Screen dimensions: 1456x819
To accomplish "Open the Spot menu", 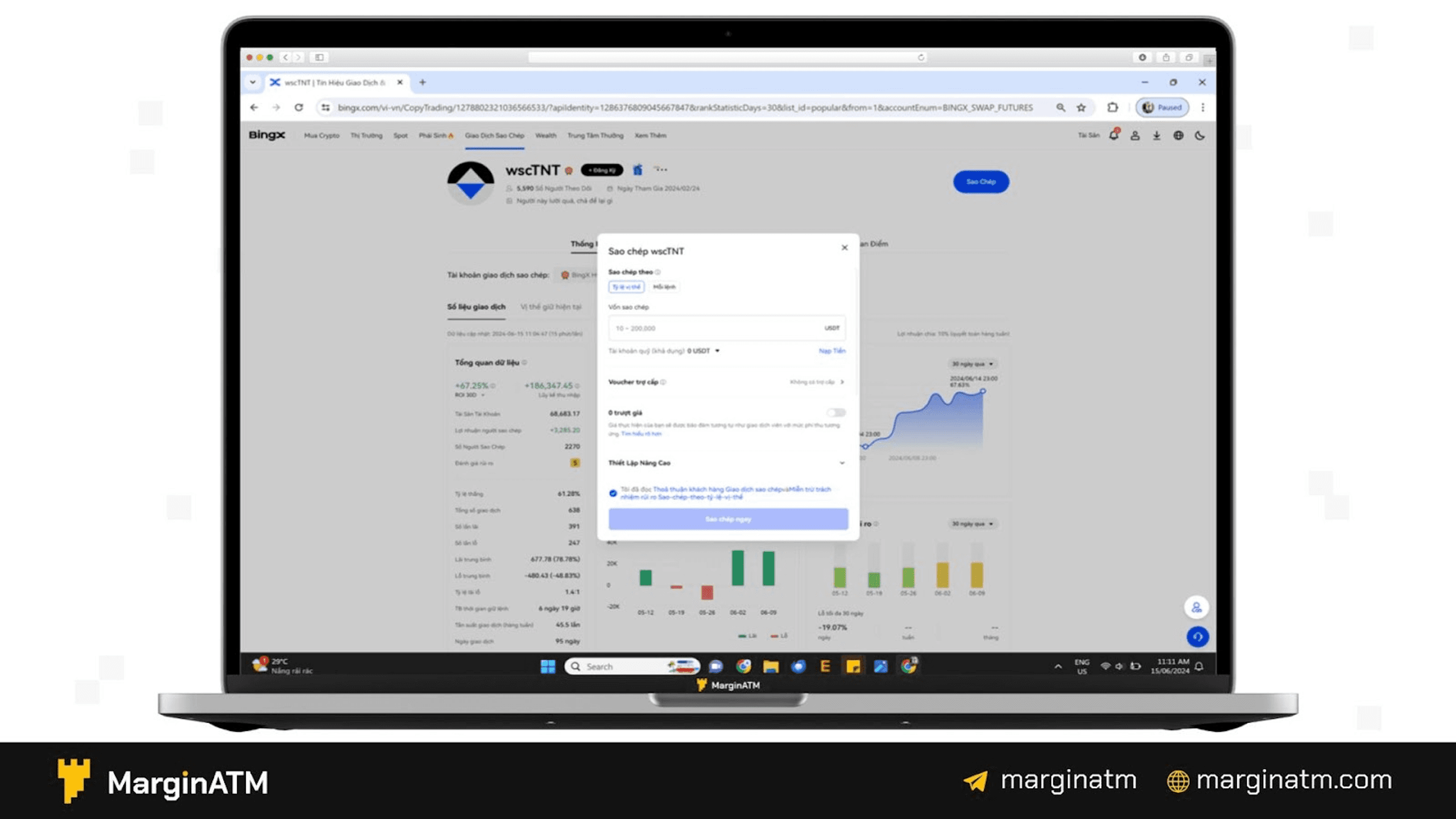I will pyautogui.click(x=400, y=135).
